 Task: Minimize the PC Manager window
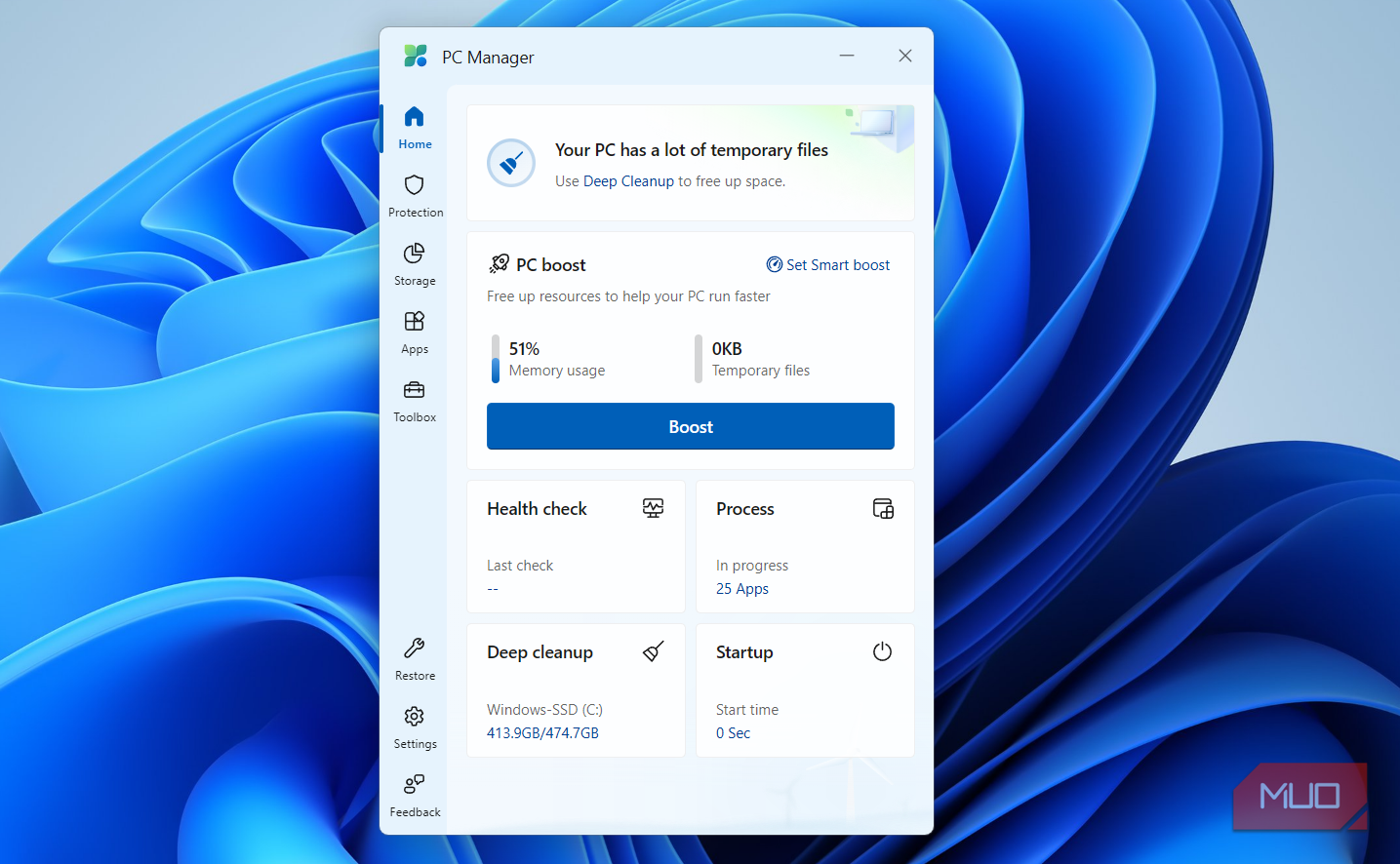click(x=847, y=56)
